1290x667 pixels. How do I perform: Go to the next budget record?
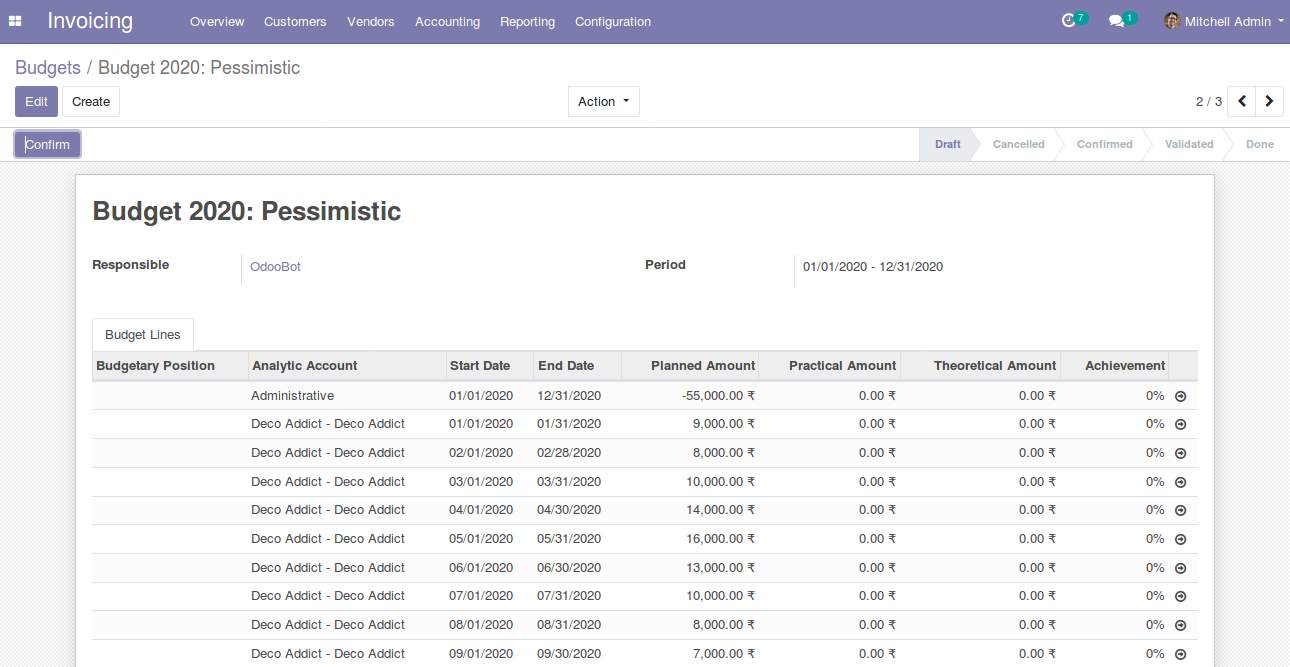click(1269, 101)
